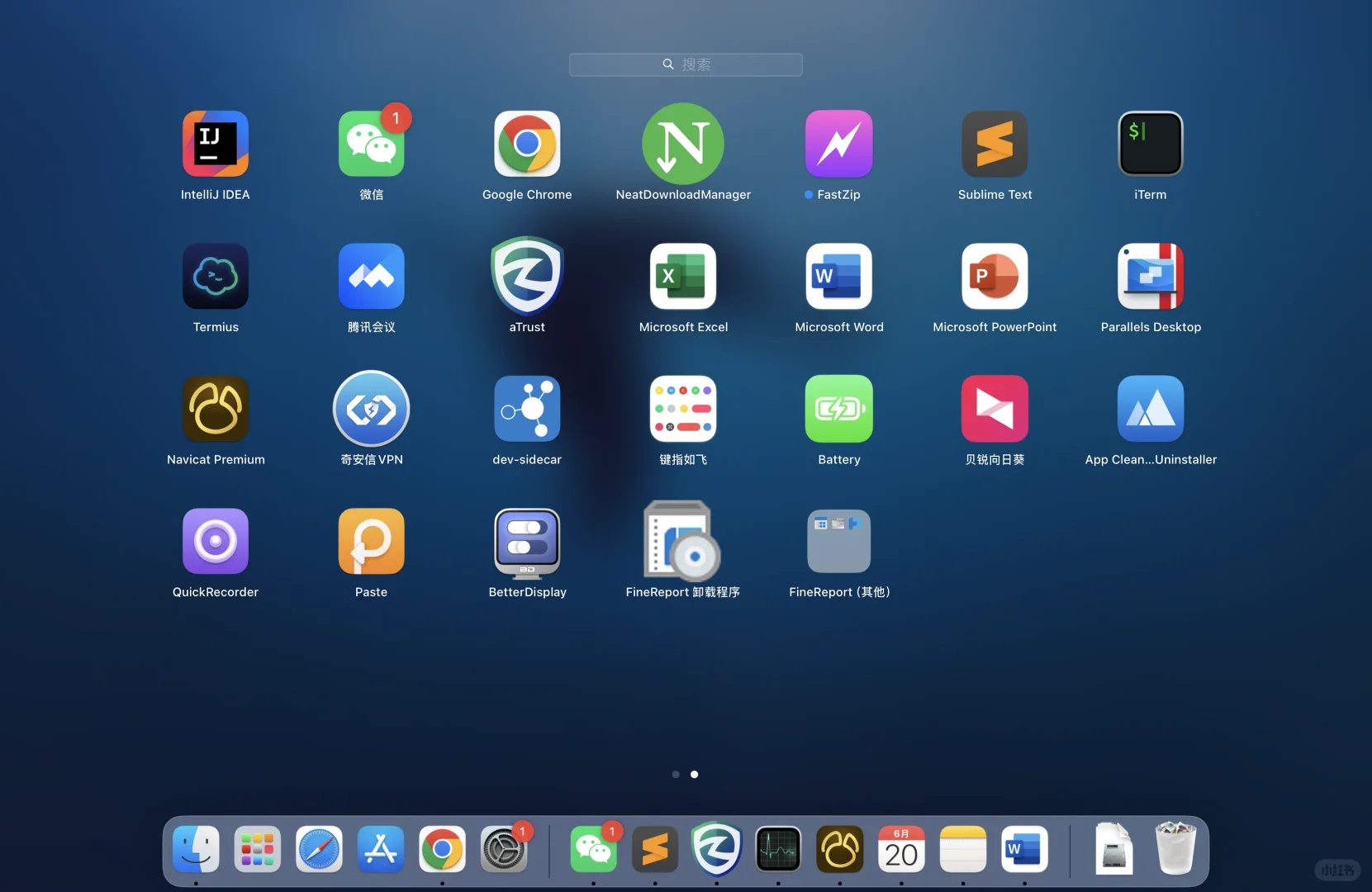Launch NeatDownloadManager
Viewport: 1372px width, 892px height.
tap(683, 144)
